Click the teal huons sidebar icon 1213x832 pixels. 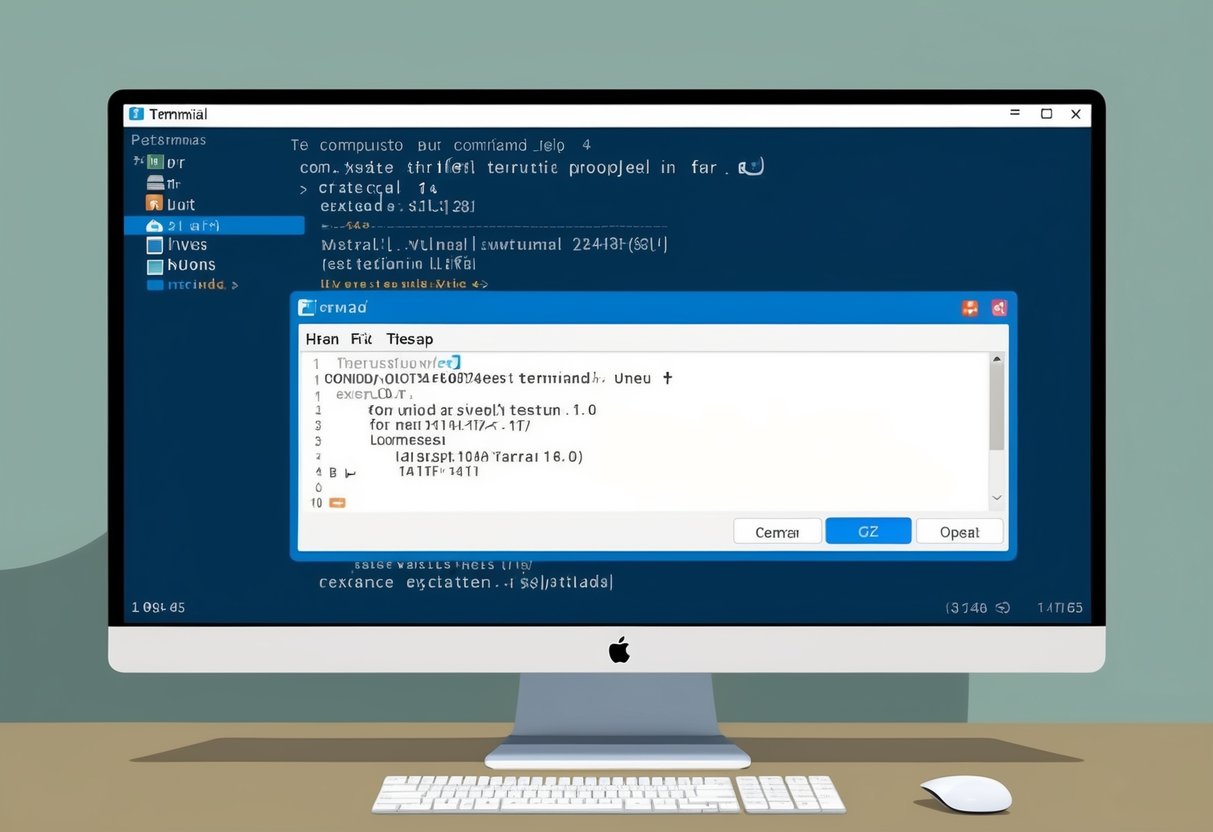pyautogui.click(x=155, y=264)
